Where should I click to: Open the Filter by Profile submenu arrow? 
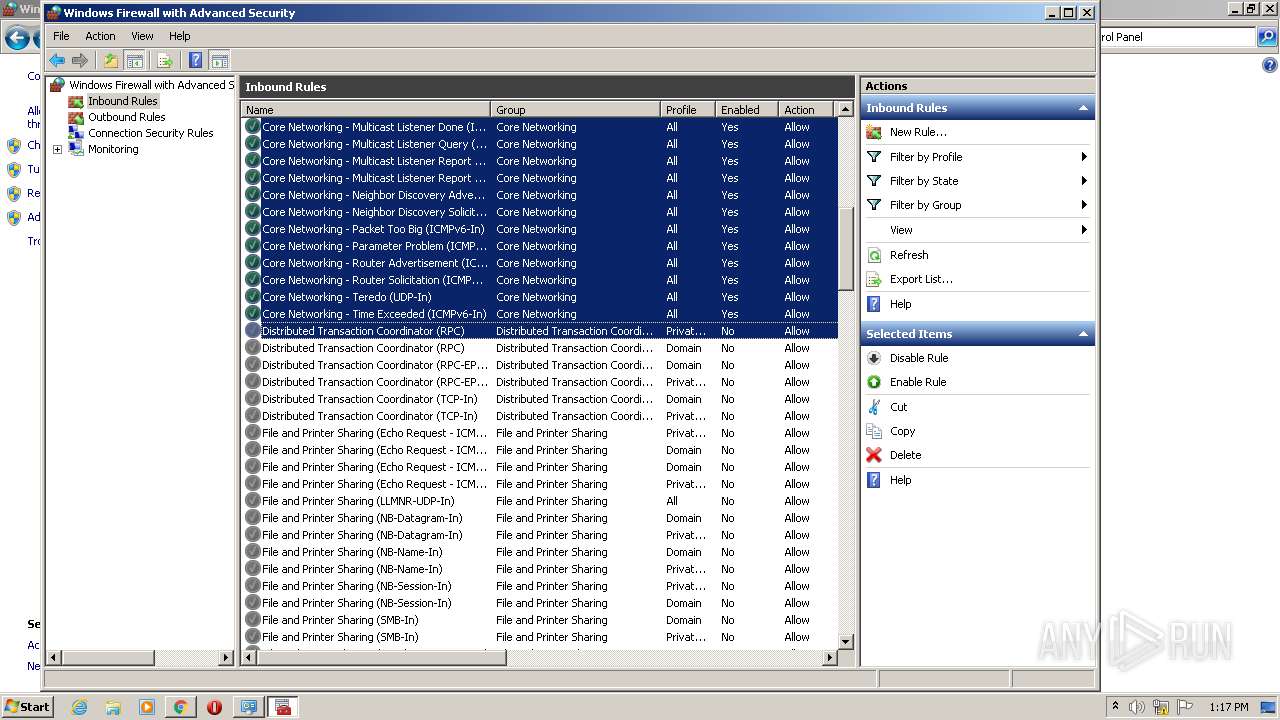tap(1084, 157)
